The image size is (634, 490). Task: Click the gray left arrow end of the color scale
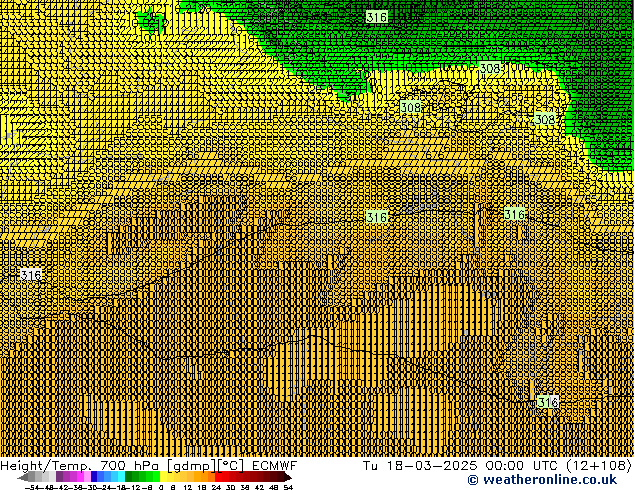[x=23, y=477]
